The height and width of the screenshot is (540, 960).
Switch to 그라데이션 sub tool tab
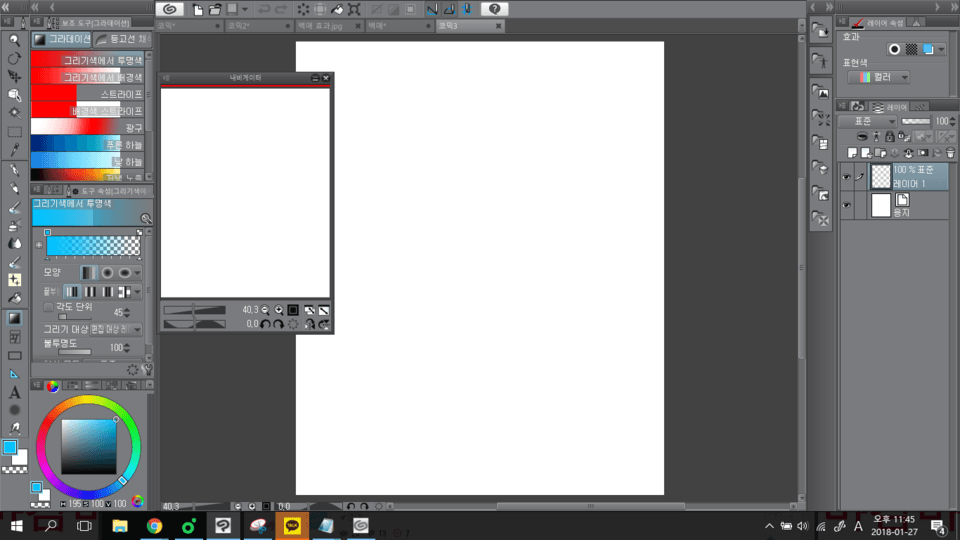[62, 39]
